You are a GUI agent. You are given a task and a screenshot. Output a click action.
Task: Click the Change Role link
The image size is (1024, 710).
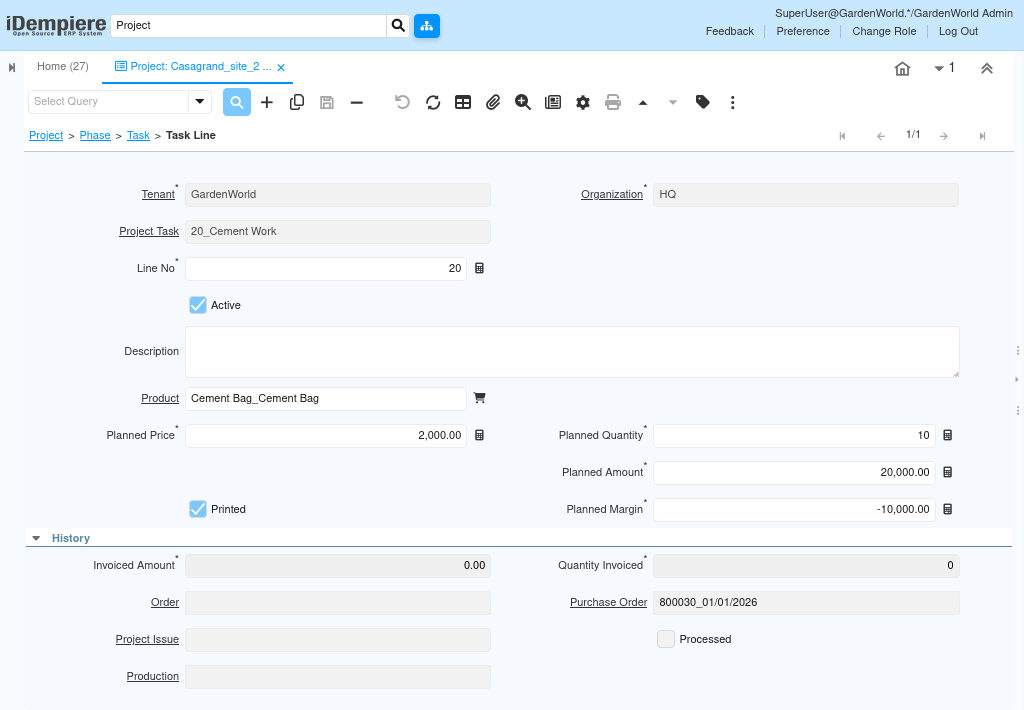[x=884, y=31]
